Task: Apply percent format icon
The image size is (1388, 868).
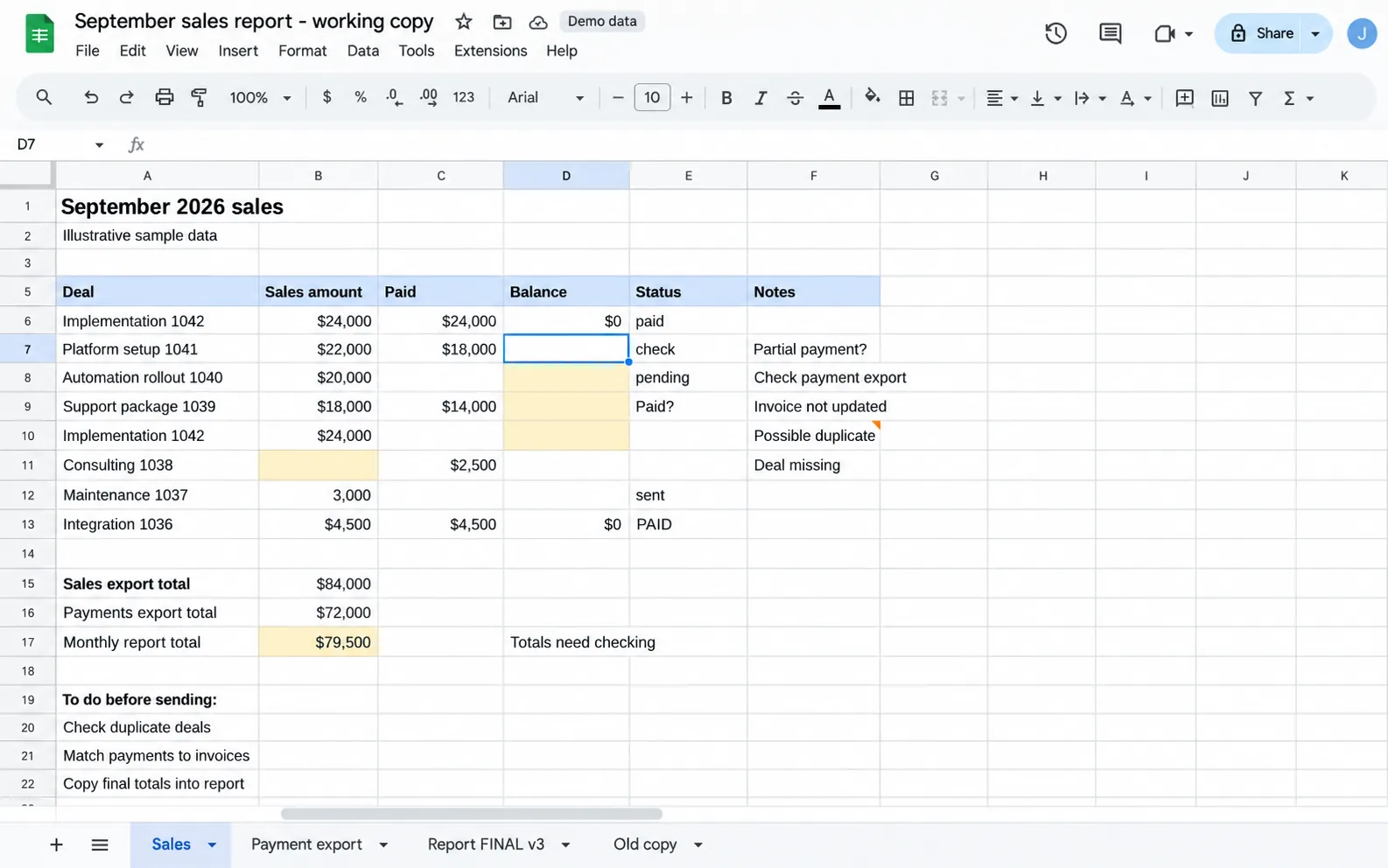Action: point(360,97)
